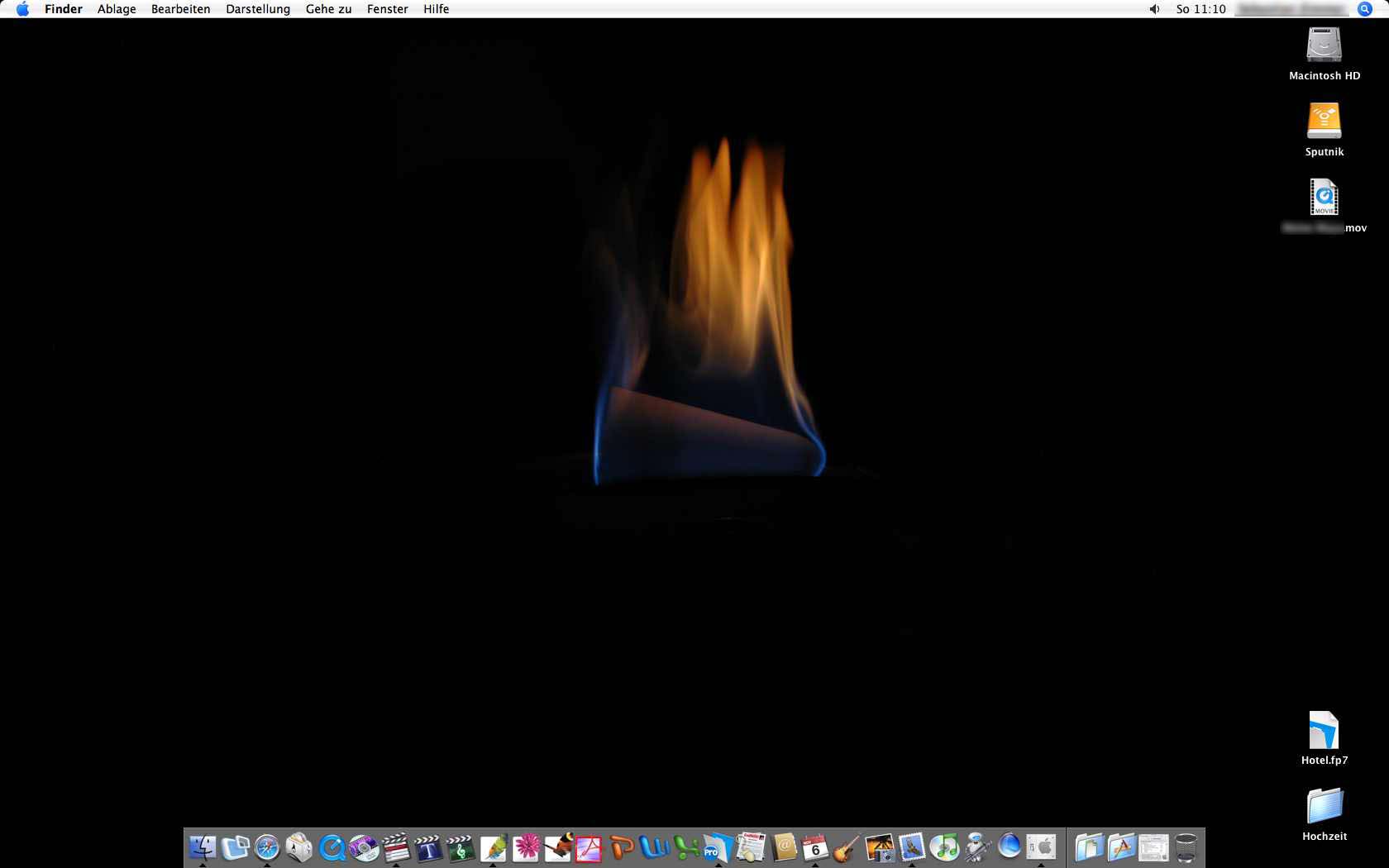
Task: Launch the newspaper-page app in the Dock
Action: coord(751,847)
